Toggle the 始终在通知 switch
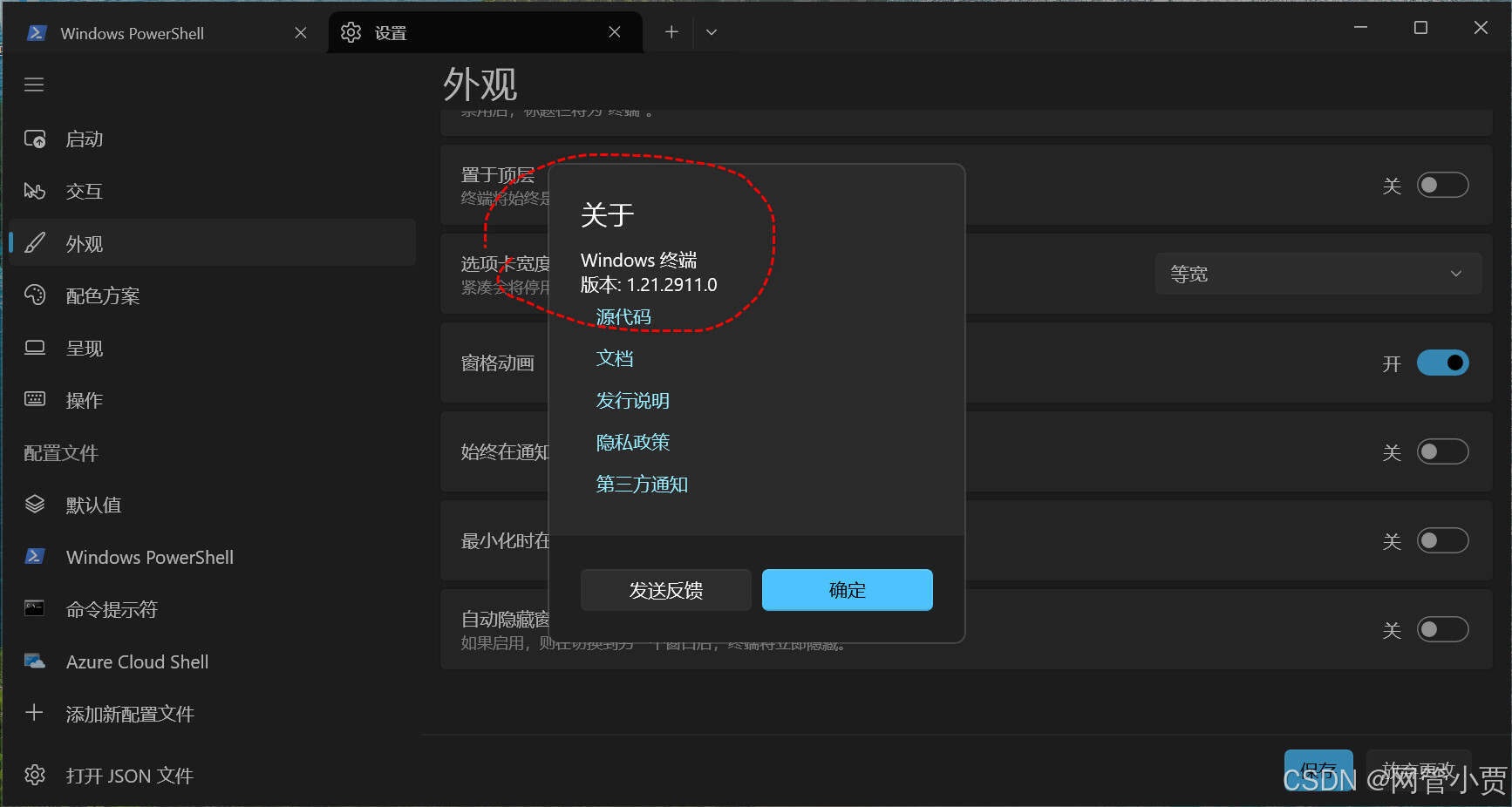This screenshot has width=1512, height=807. (x=1443, y=451)
